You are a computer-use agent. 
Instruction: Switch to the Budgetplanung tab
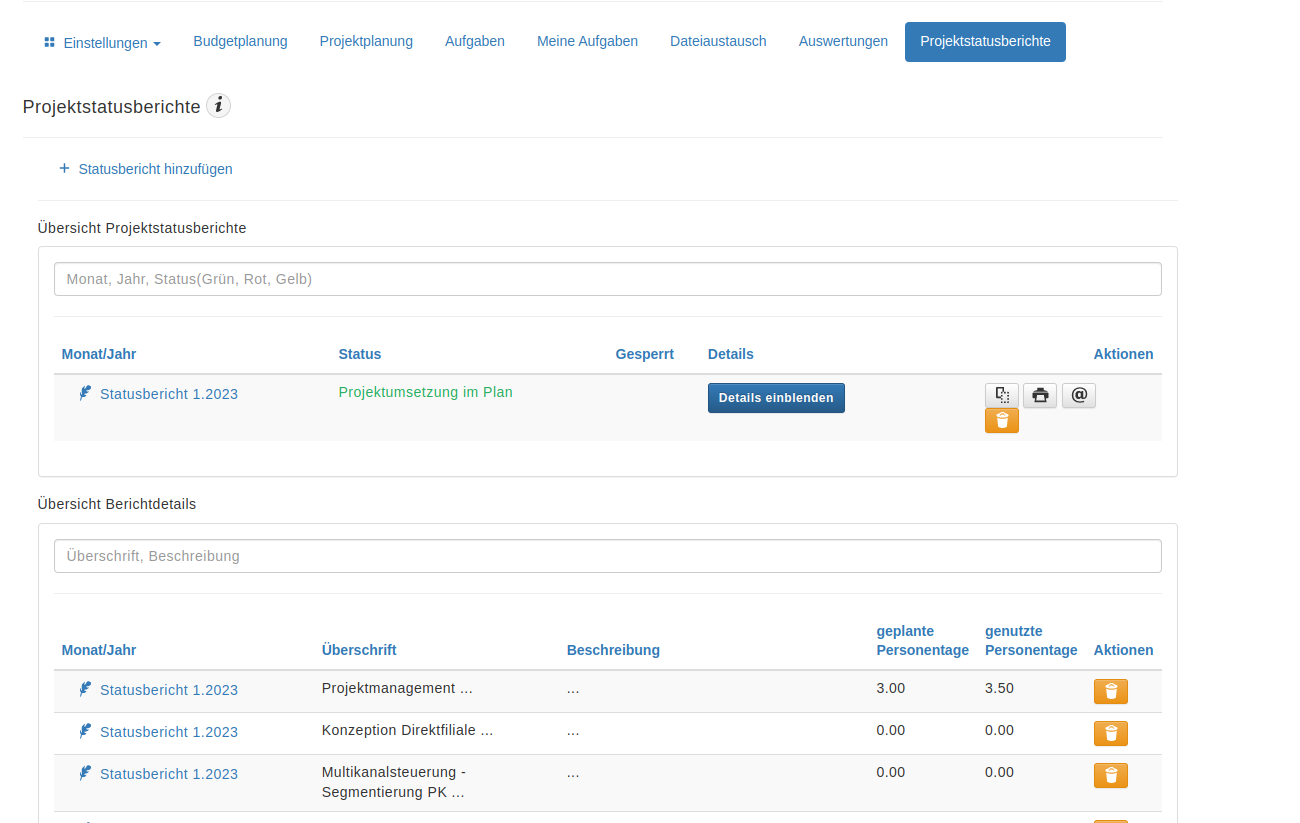click(x=240, y=42)
